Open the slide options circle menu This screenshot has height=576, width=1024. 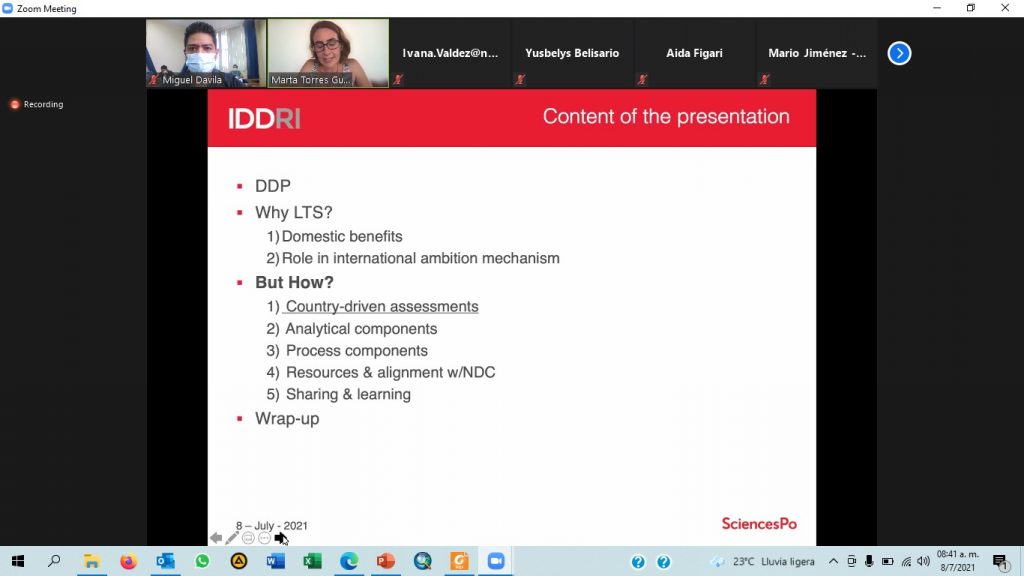click(x=264, y=538)
